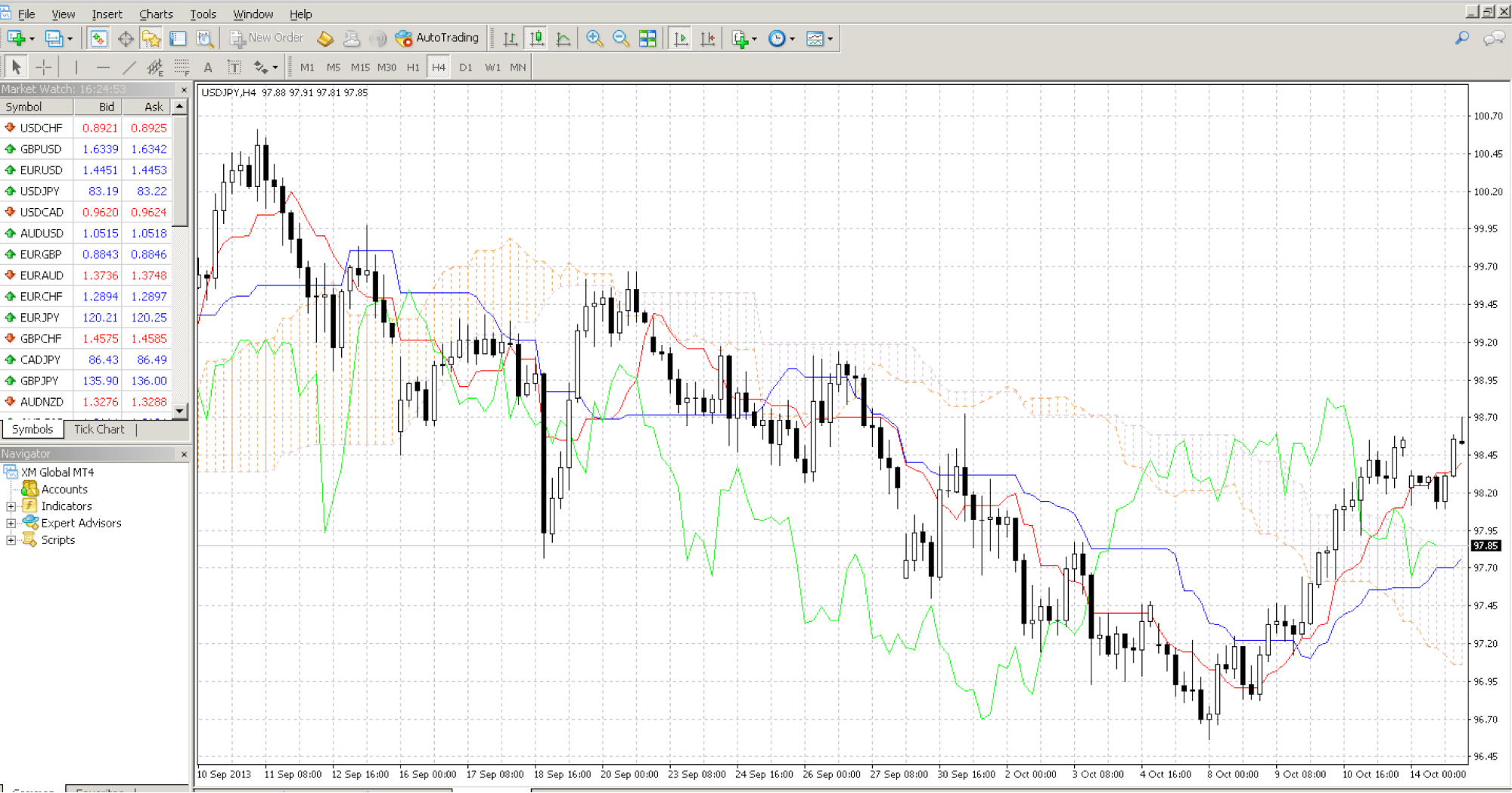Screen dimensions: 1512x793
Task: Open the Accounts item in Navigator
Action: (64, 489)
